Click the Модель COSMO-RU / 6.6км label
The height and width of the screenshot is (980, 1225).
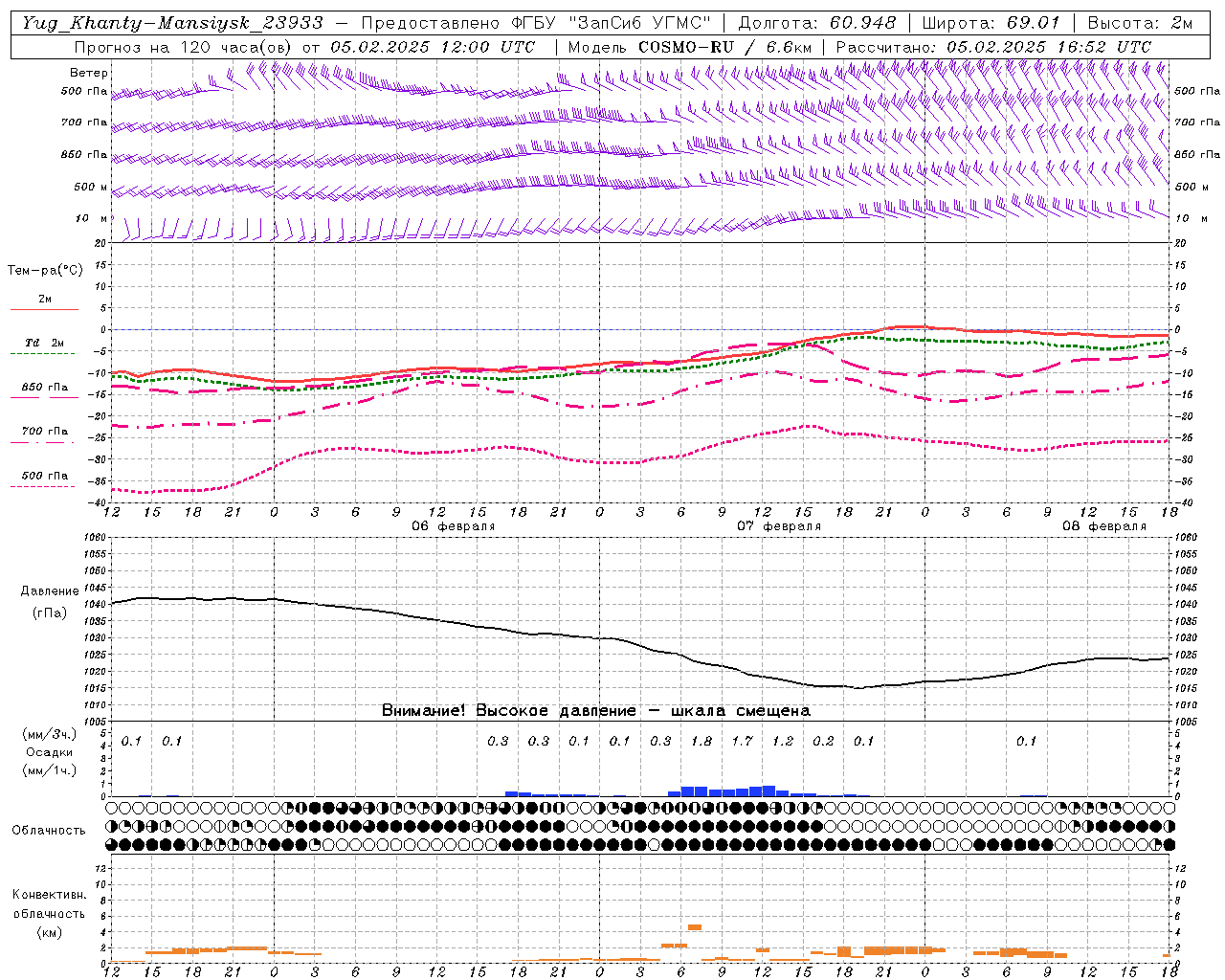point(690,46)
